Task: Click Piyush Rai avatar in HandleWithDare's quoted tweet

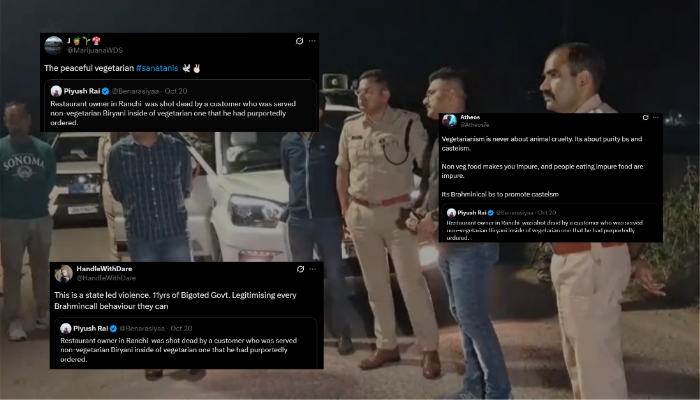Action: [66, 328]
